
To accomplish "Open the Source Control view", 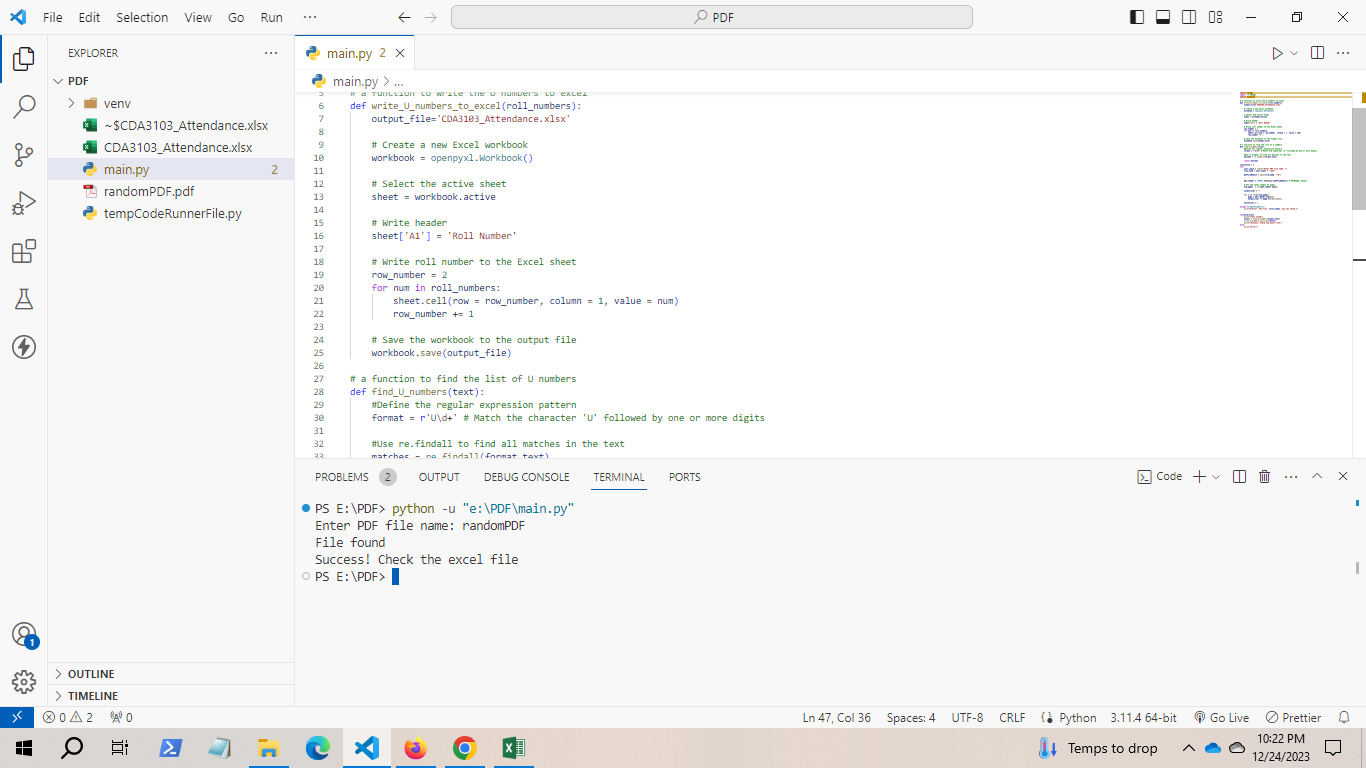I will tap(24, 154).
